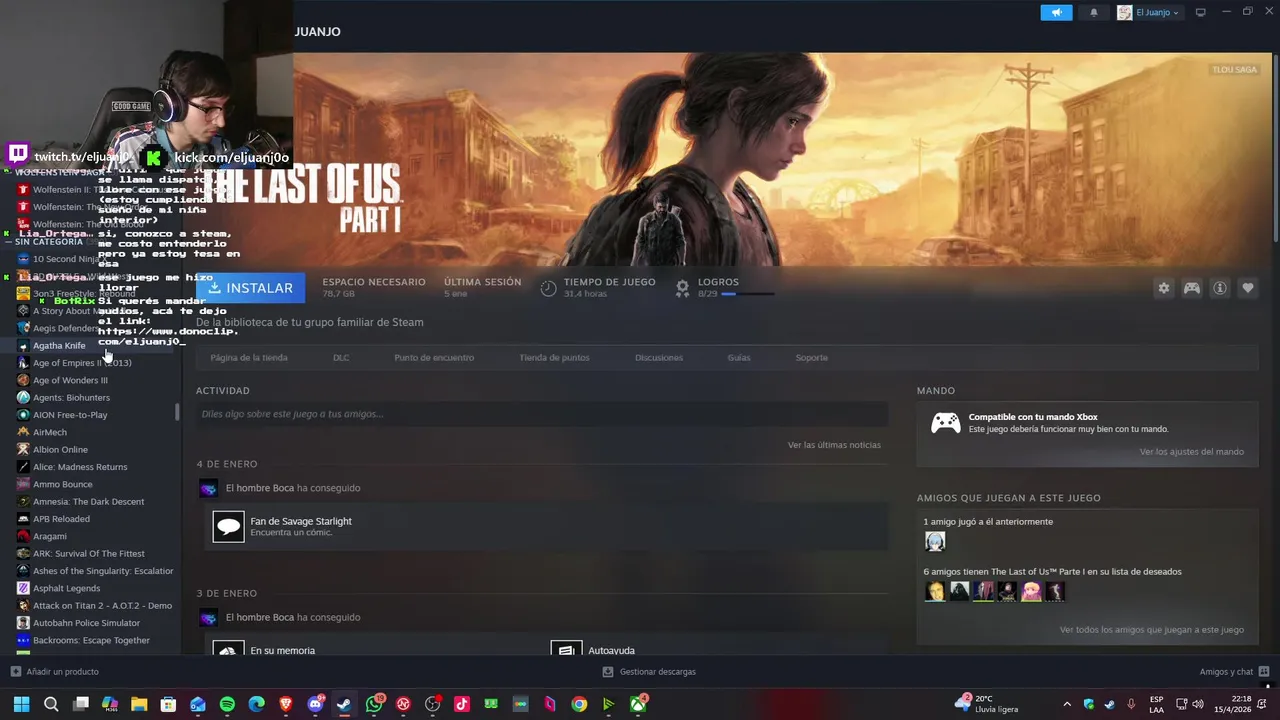Open the Discusiones tab
Viewport: 1280px width, 720px height.
click(659, 358)
